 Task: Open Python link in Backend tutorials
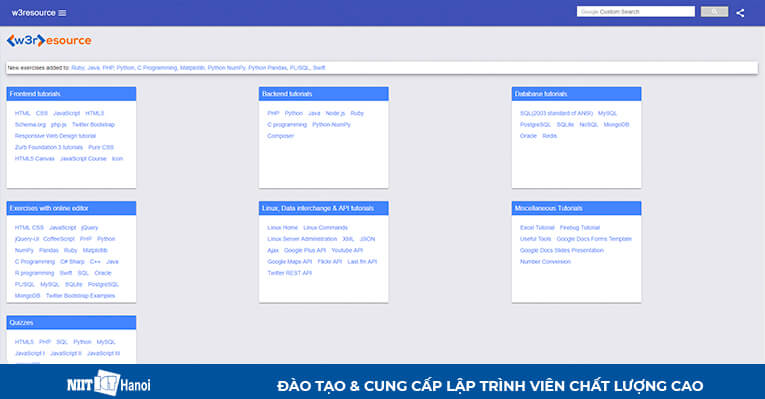tap(294, 113)
